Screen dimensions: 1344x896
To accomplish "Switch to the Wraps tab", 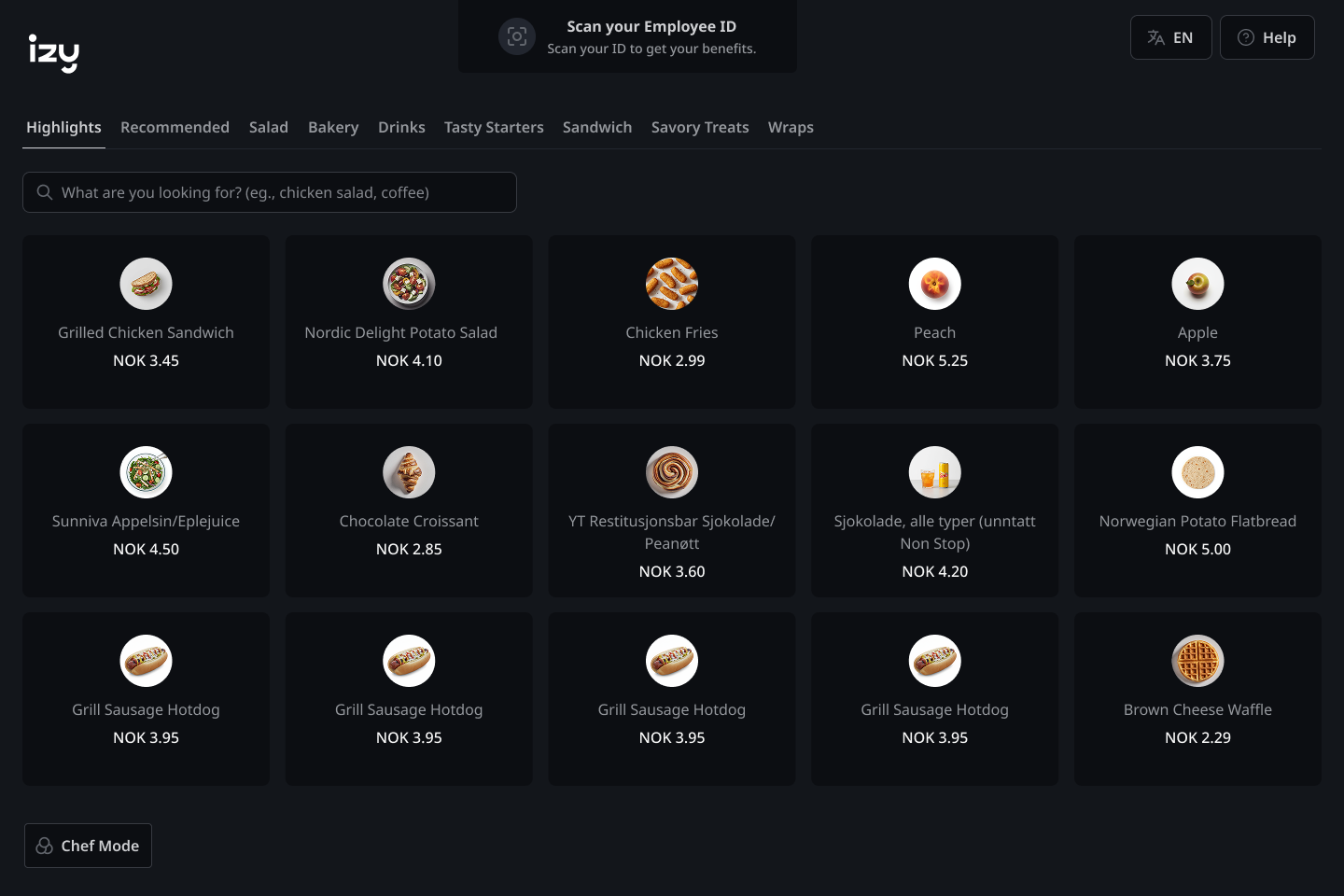I will coord(791,127).
